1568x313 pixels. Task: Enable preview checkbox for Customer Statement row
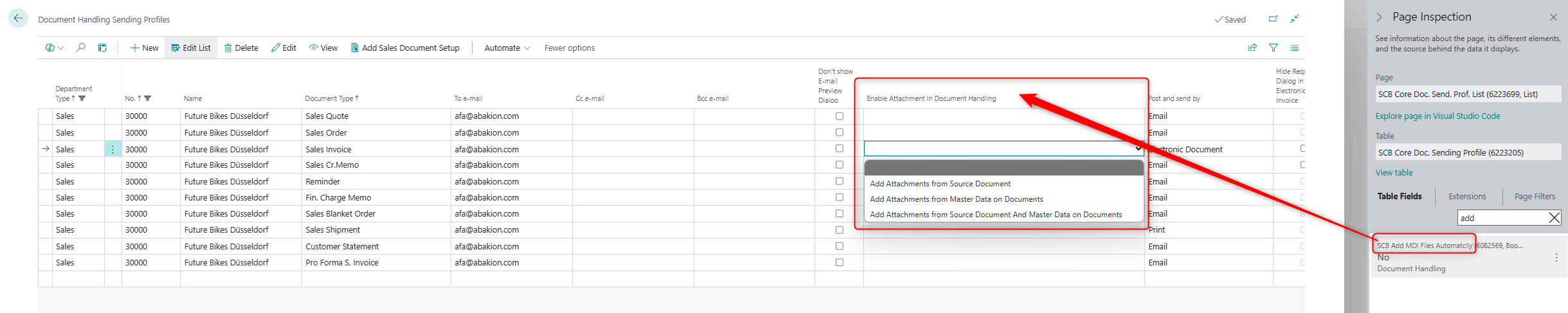point(839,246)
